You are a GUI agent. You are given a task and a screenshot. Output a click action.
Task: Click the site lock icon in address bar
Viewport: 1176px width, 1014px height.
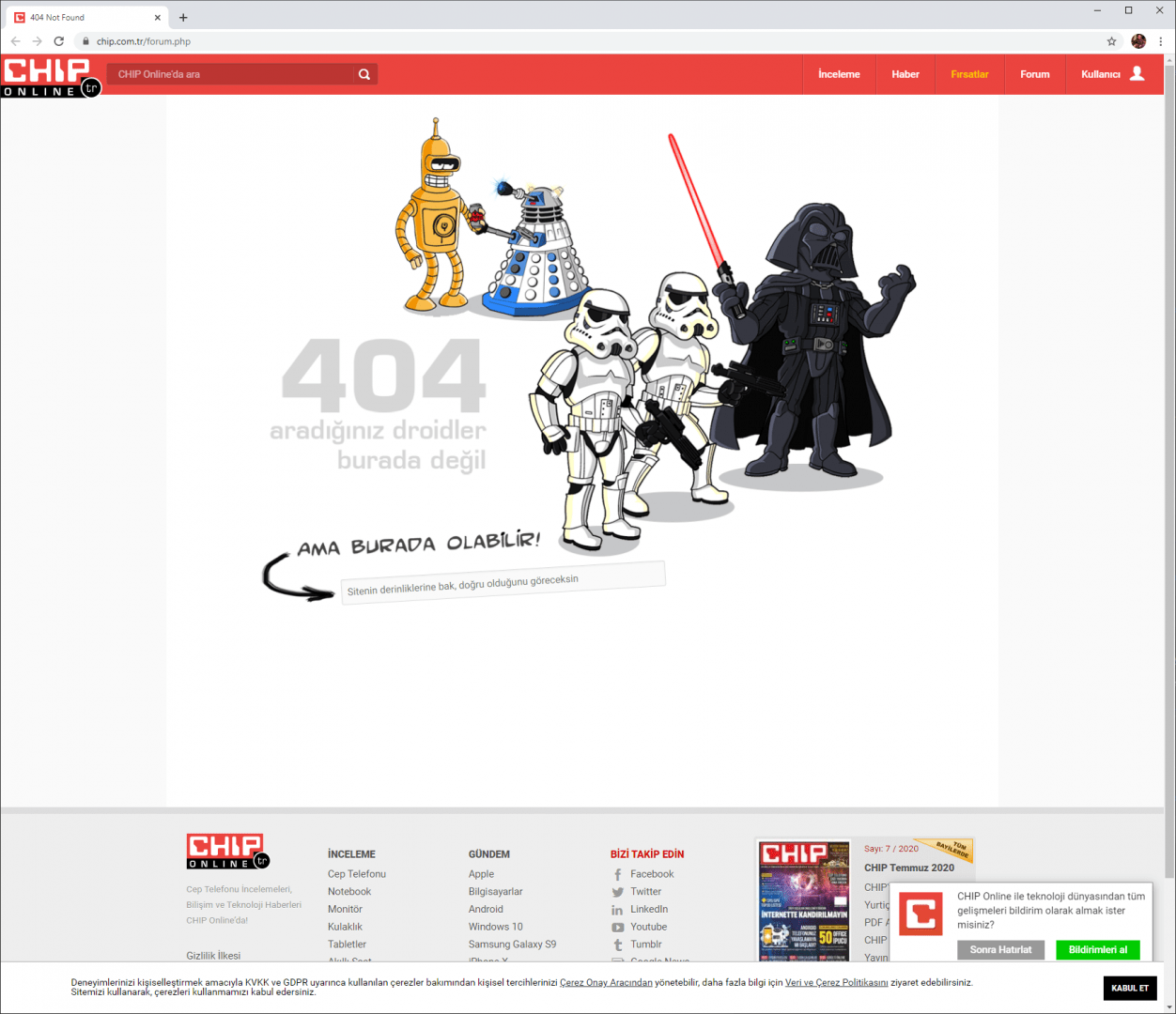pyautogui.click(x=85, y=41)
